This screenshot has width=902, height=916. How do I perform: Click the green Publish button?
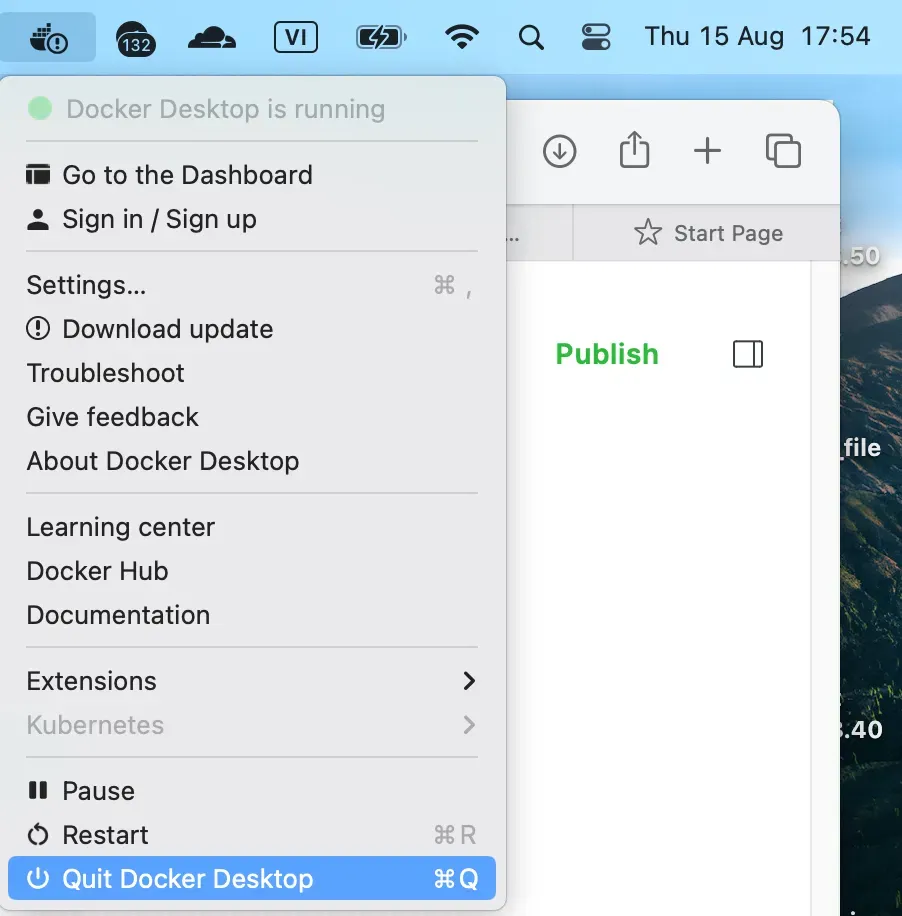click(x=606, y=353)
